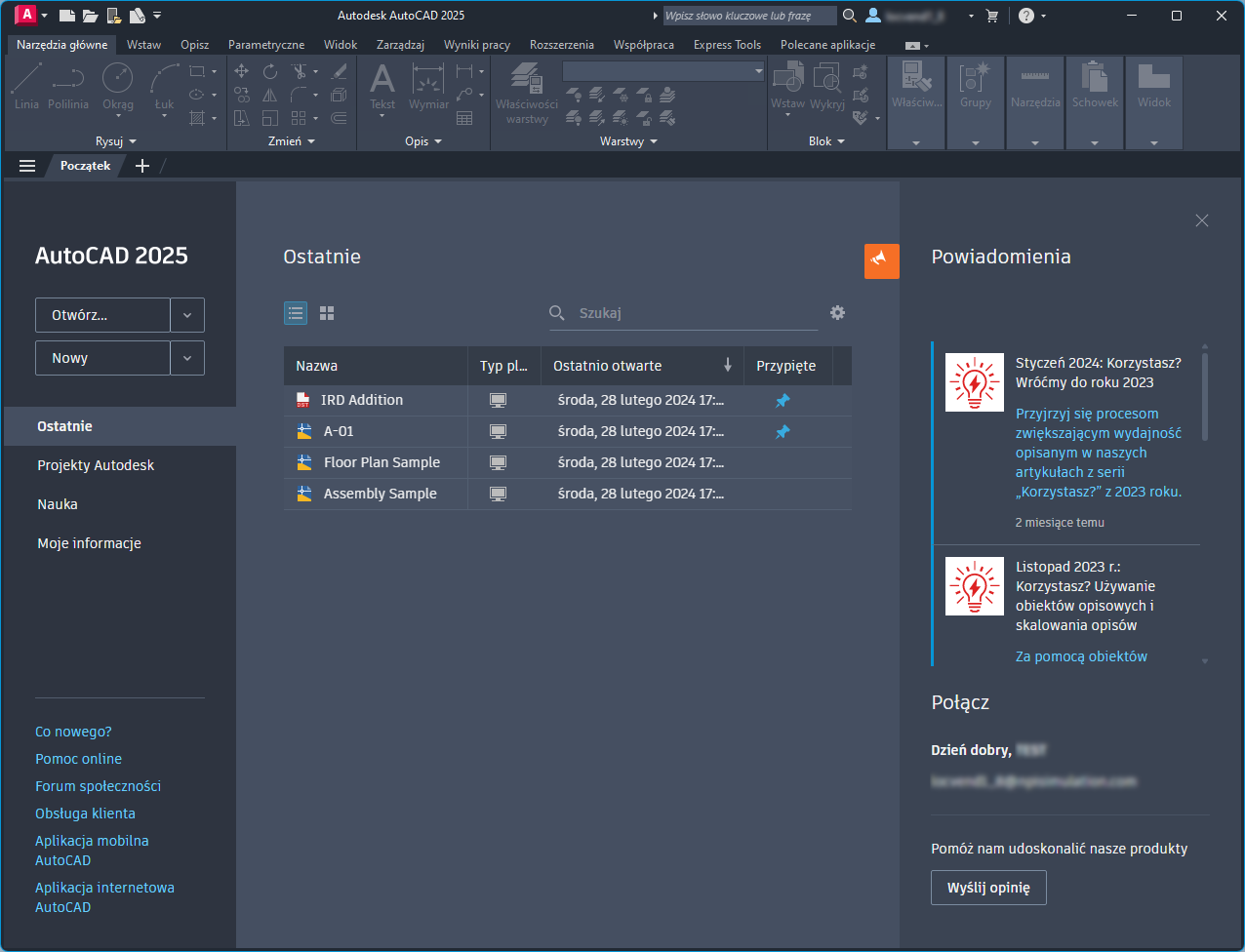The height and width of the screenshot is (952, 1245).
Task: Click the Erase tool in Zmień panel
Action: [339, 71]
